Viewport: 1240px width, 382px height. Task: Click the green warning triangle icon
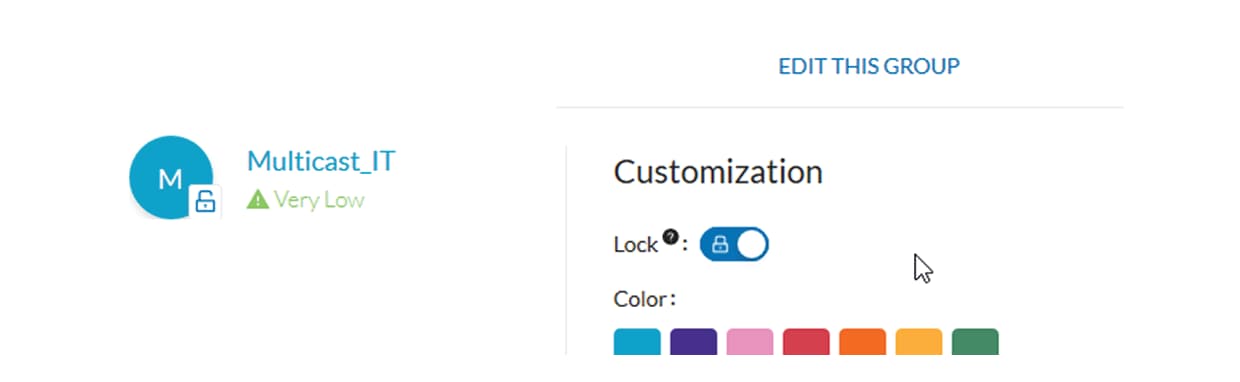pos(258,200)
